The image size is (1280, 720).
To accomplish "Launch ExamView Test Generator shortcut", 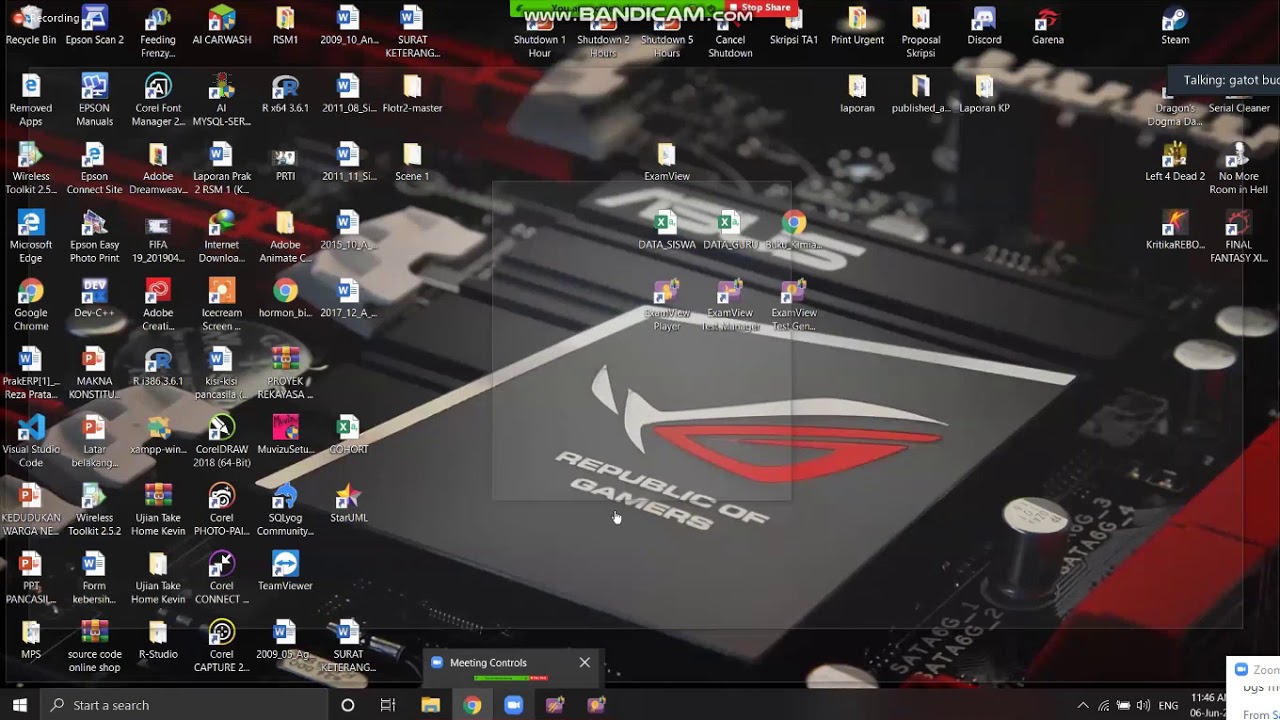I will (x=794, y=306).
